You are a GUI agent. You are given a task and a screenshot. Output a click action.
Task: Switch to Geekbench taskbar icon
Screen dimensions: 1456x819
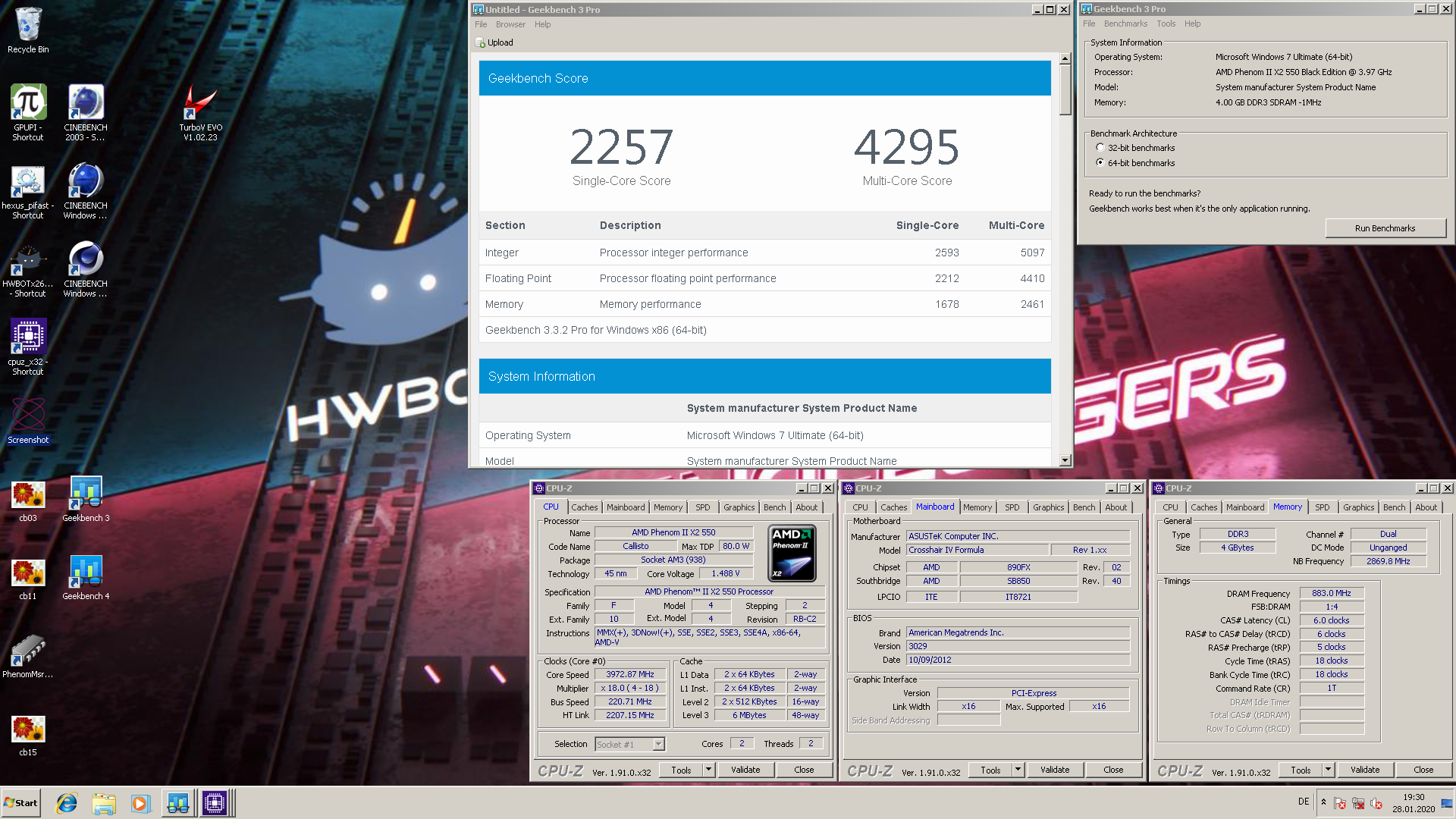(x=178, y=803)
